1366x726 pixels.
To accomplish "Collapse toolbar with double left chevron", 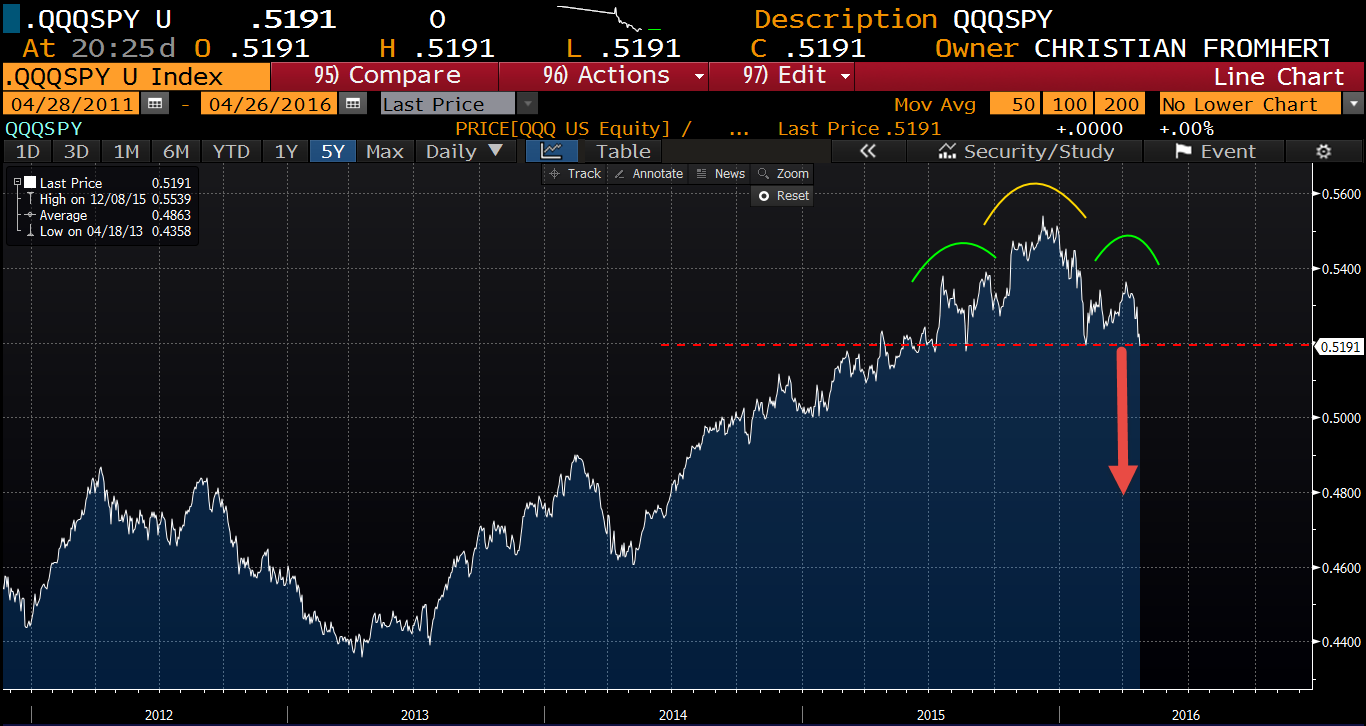I will (x=867, y=151).
